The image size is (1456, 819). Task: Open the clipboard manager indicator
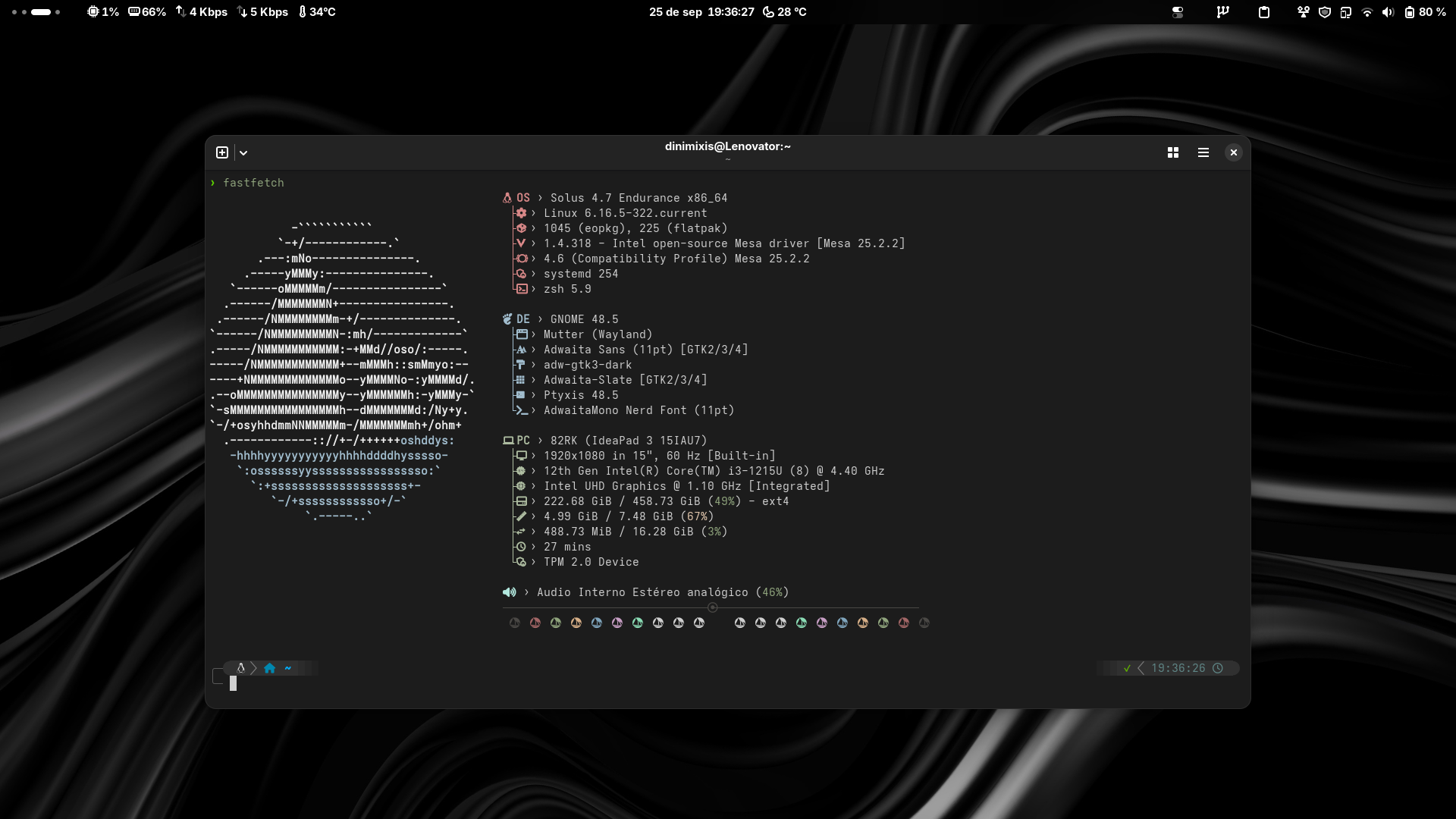[1264, 12]
